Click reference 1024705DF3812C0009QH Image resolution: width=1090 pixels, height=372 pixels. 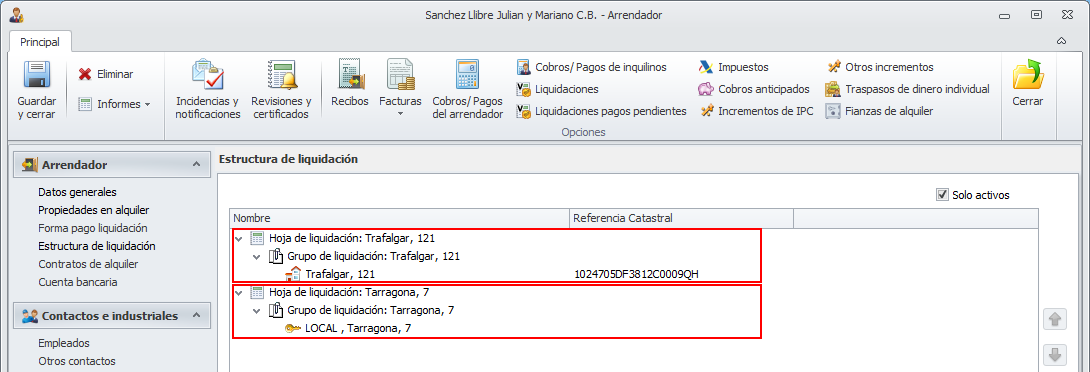[636, 274]
